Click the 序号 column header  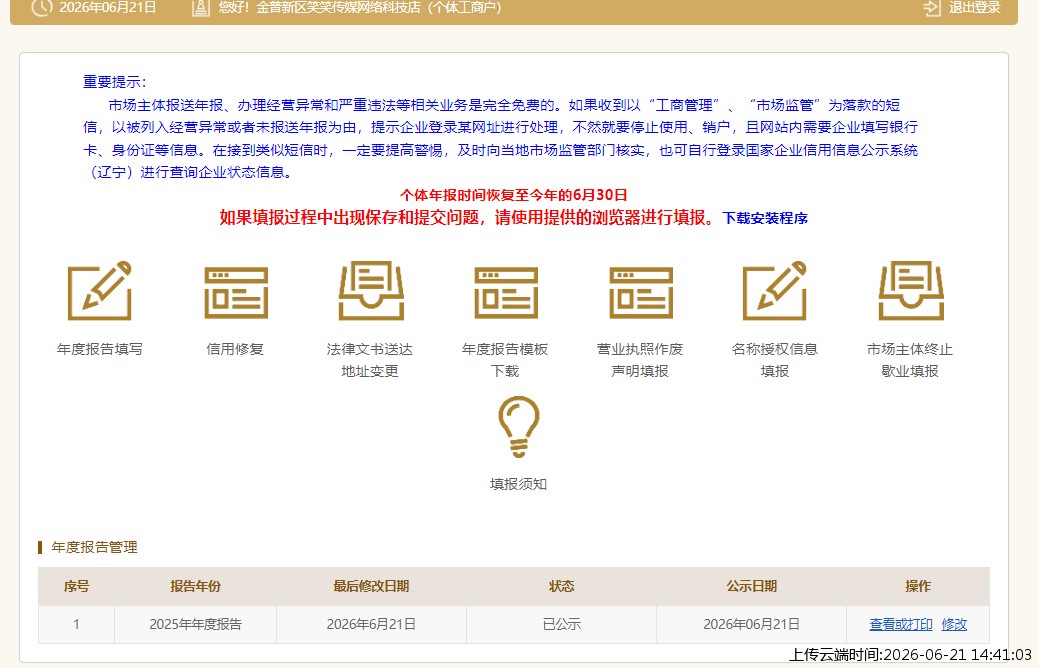[76, 586]
